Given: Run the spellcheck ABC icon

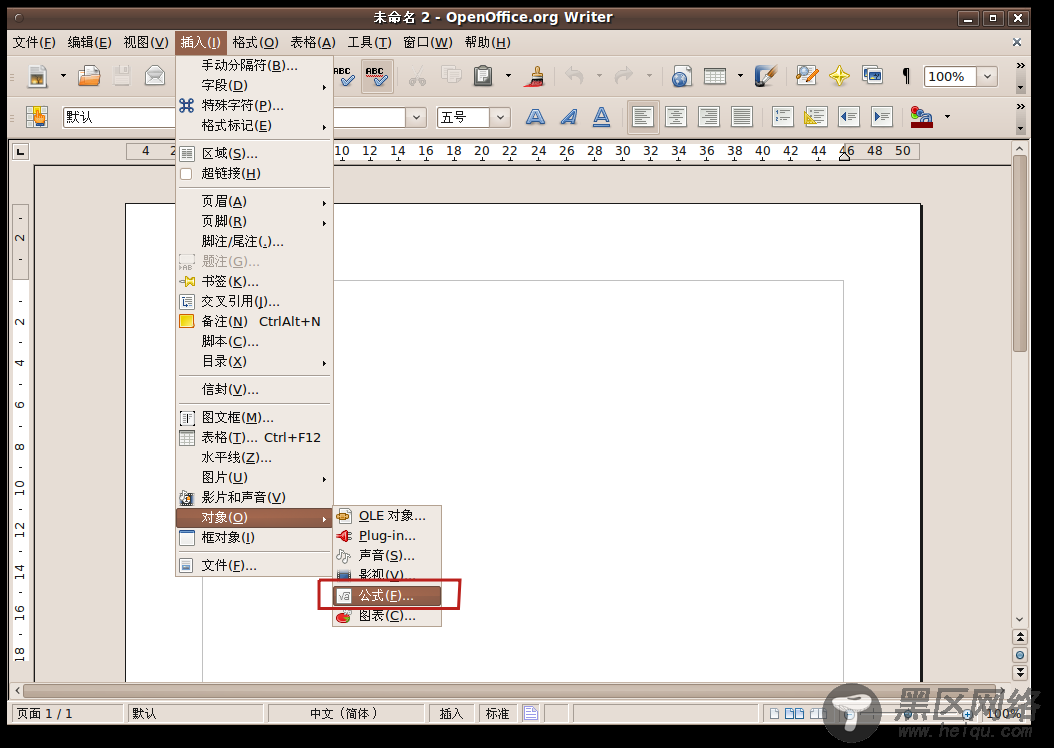Looking at the screenshot, I should [x=343, y=76].
